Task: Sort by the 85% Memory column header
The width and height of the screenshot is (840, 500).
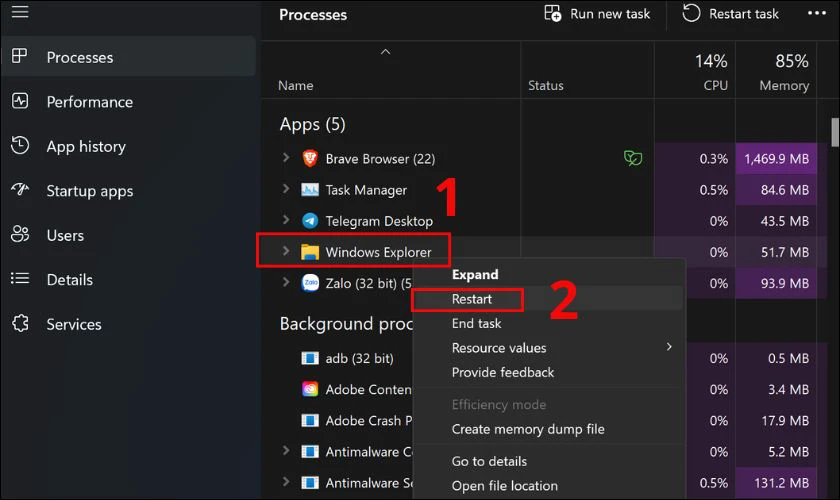Action: (776, 71)
